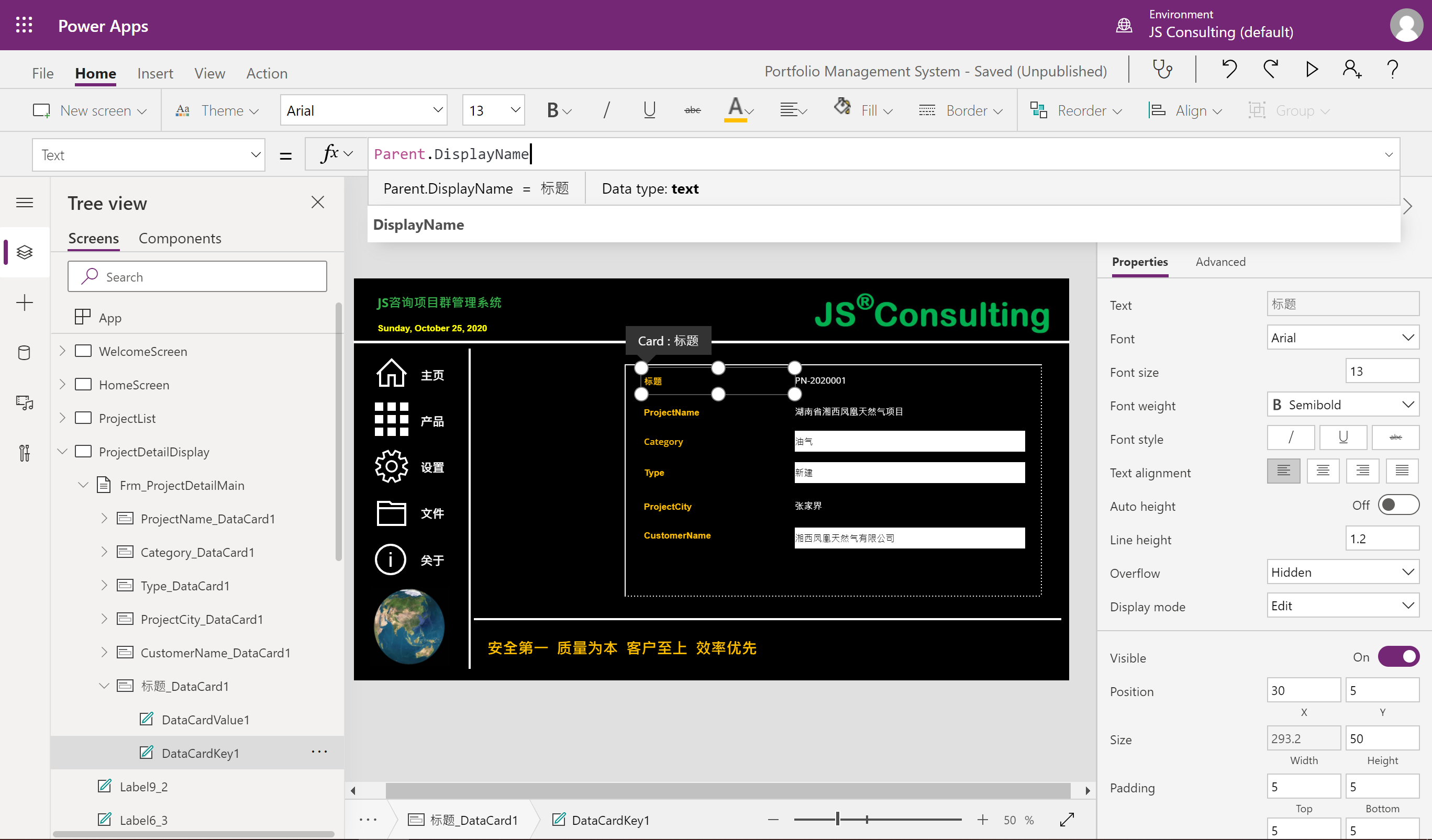Share the app with user icon

pos(1352,70)
